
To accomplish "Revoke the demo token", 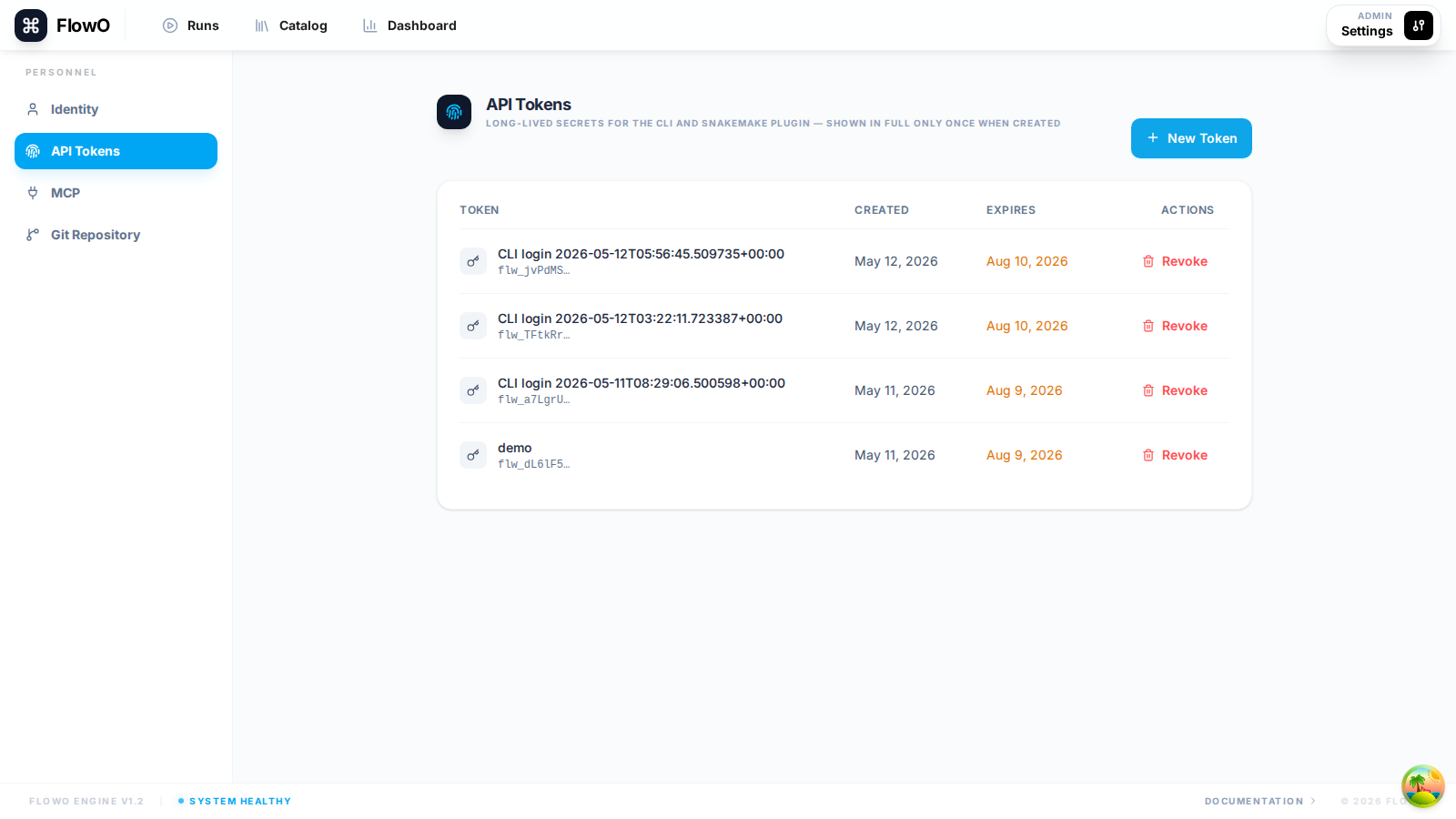I will click(1175, 455).
